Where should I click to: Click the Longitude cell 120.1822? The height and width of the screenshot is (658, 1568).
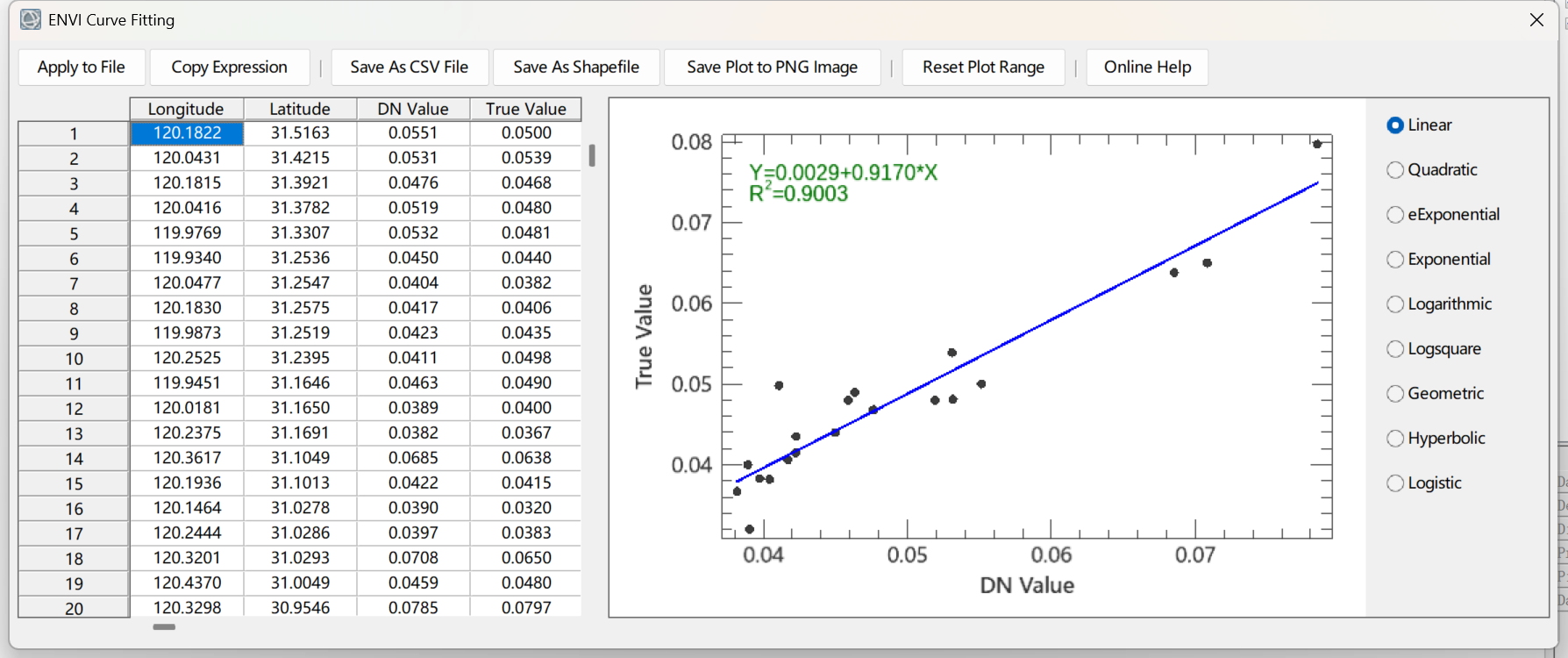coord(187,132)
